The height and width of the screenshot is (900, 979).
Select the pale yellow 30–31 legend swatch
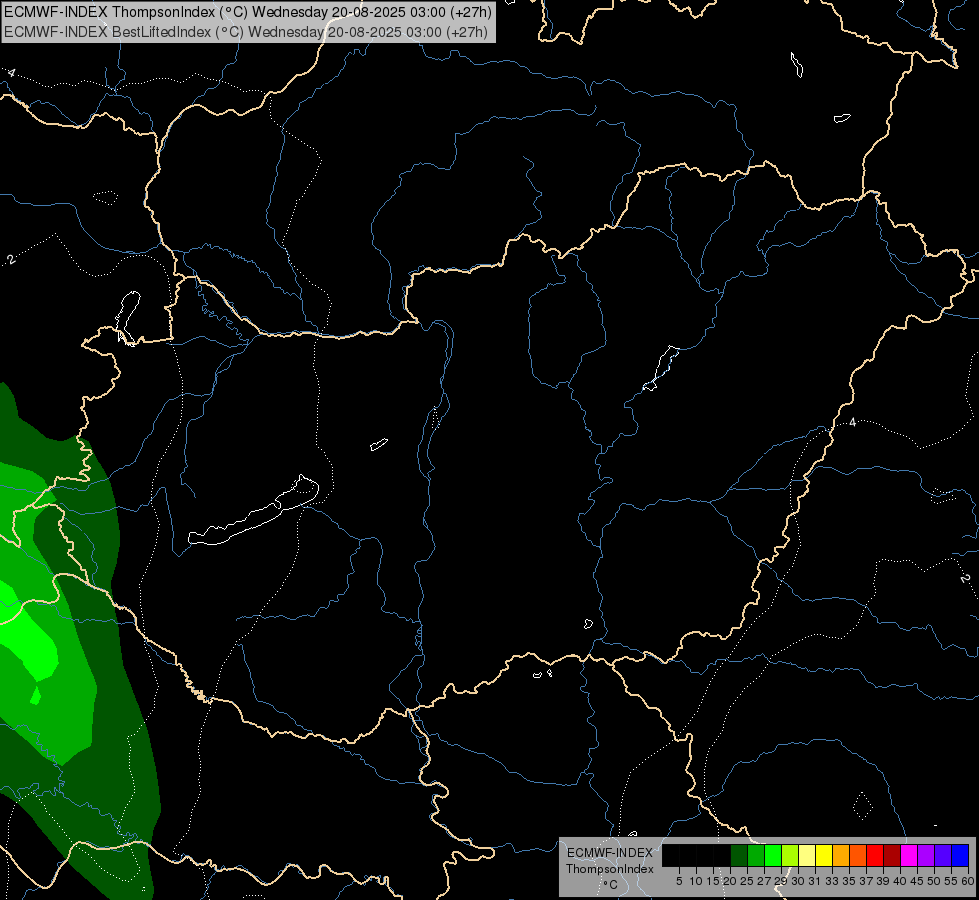807,856
